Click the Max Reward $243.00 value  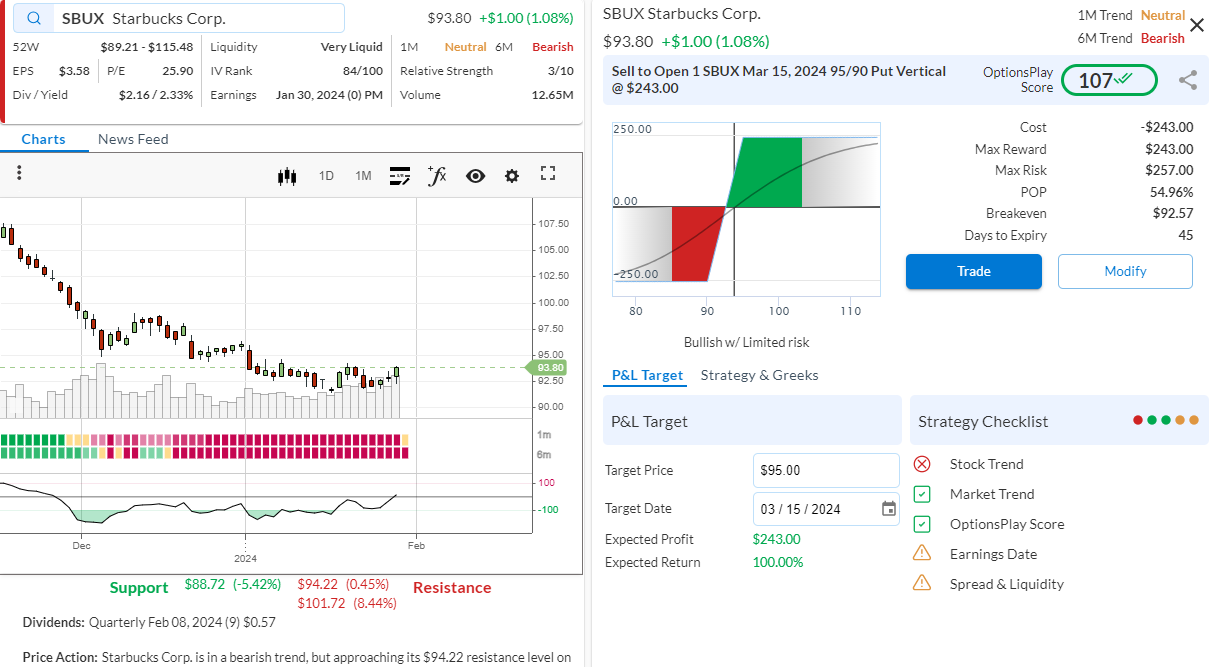[x=1167, y=149]
